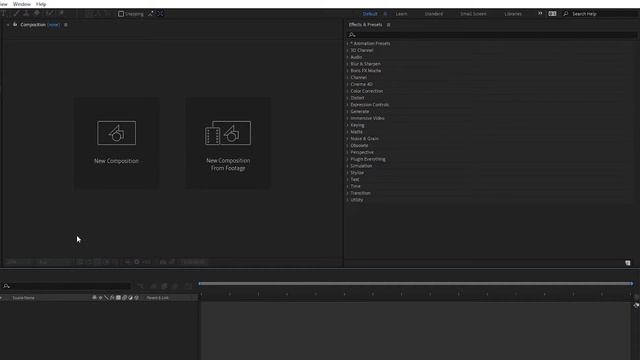
Task: Open the Default workspace menu icon
Action: [x=385, y=14]
